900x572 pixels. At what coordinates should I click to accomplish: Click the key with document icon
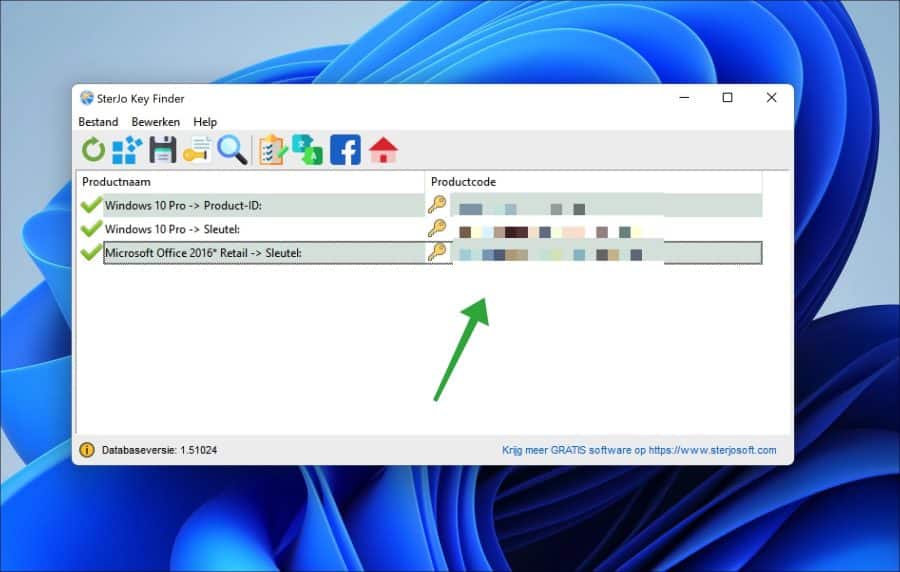tap(197, 150)
